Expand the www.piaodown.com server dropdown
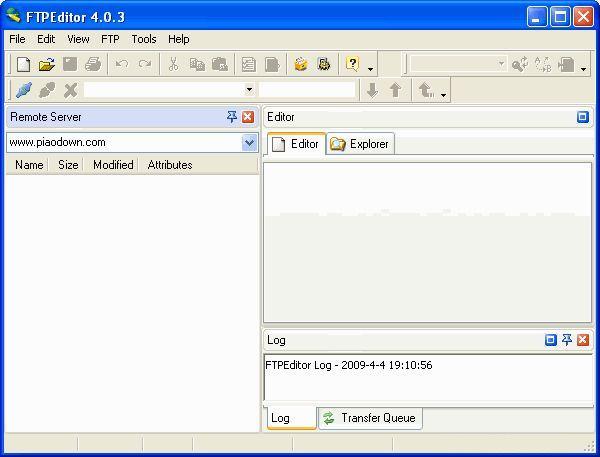The width and height of the screenshot is (600, 457). [x=249, y=143]
